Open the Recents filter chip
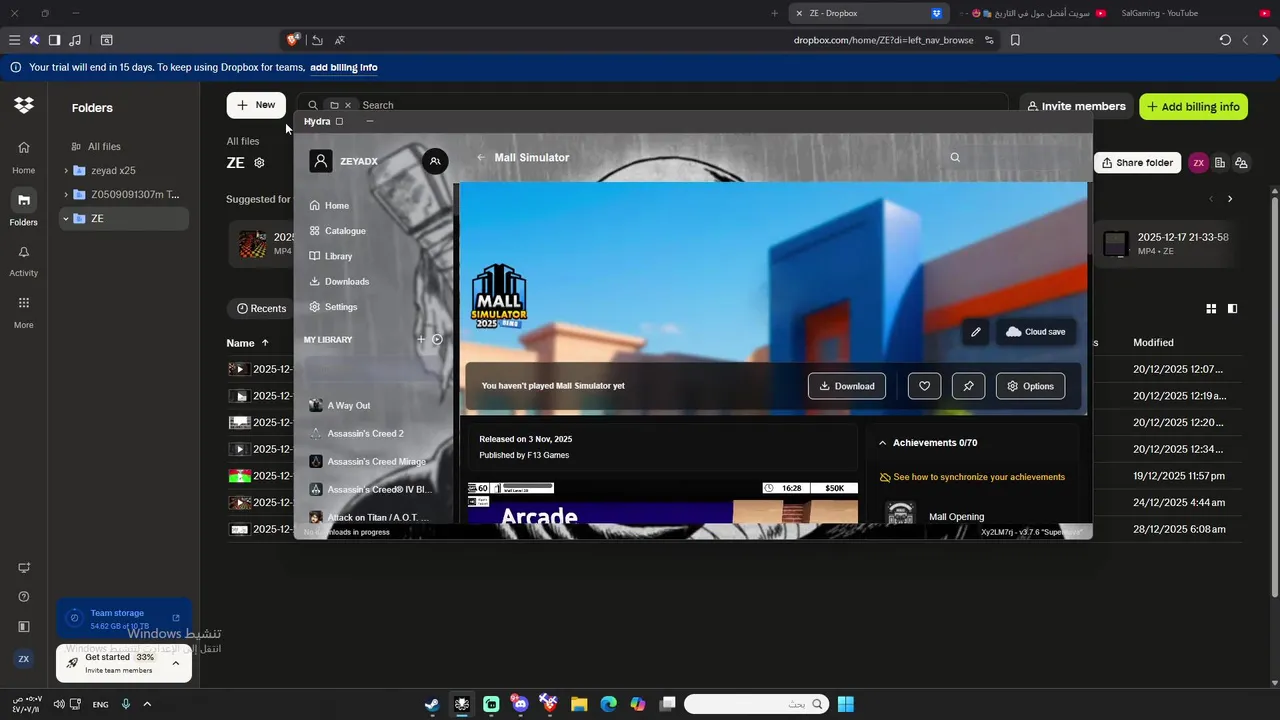The height and width of the screenshot is (720, 1280). pyautogui.click(x=262, y=308)
